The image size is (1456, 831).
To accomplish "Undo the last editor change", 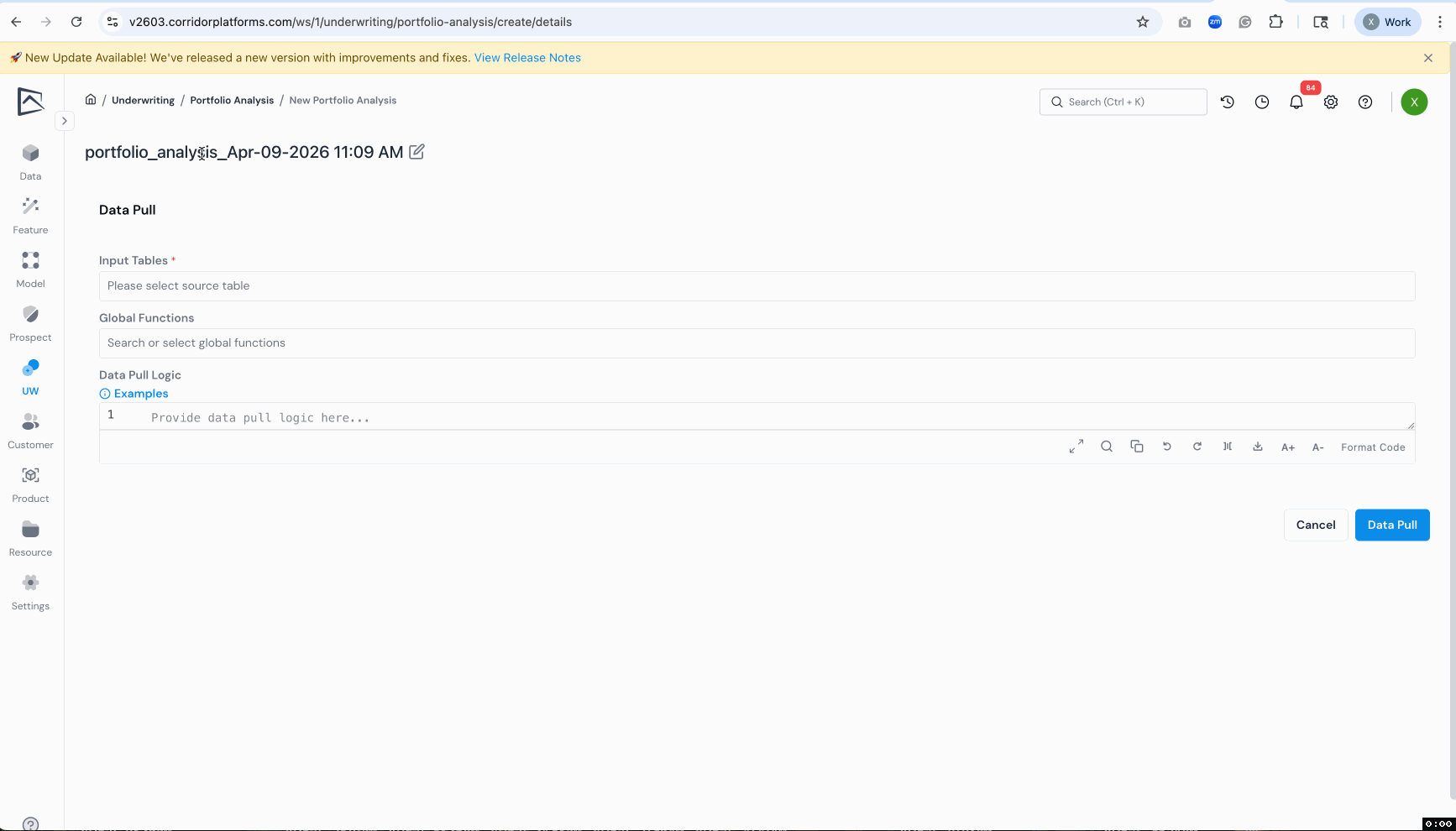I will pos(1167,447).
